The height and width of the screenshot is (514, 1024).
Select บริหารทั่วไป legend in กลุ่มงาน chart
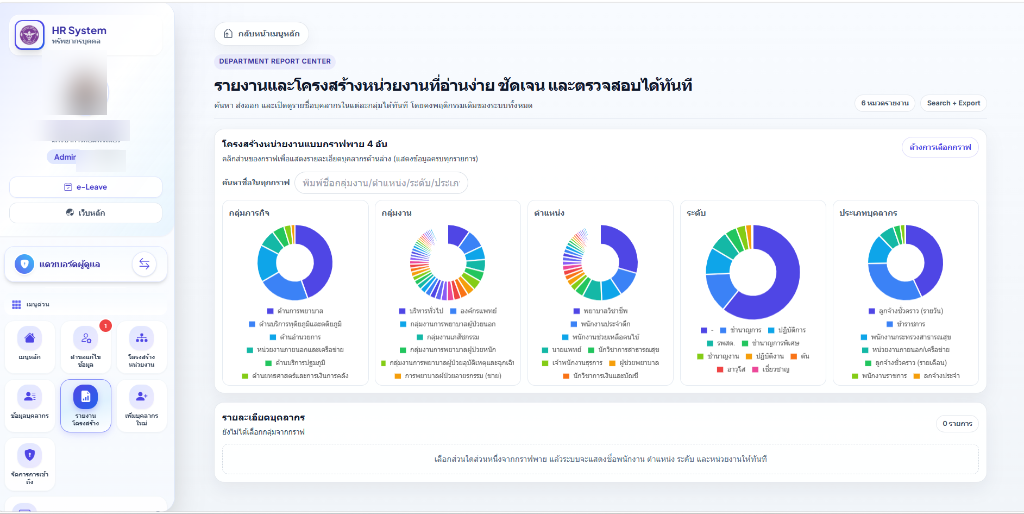coord(420,310)
